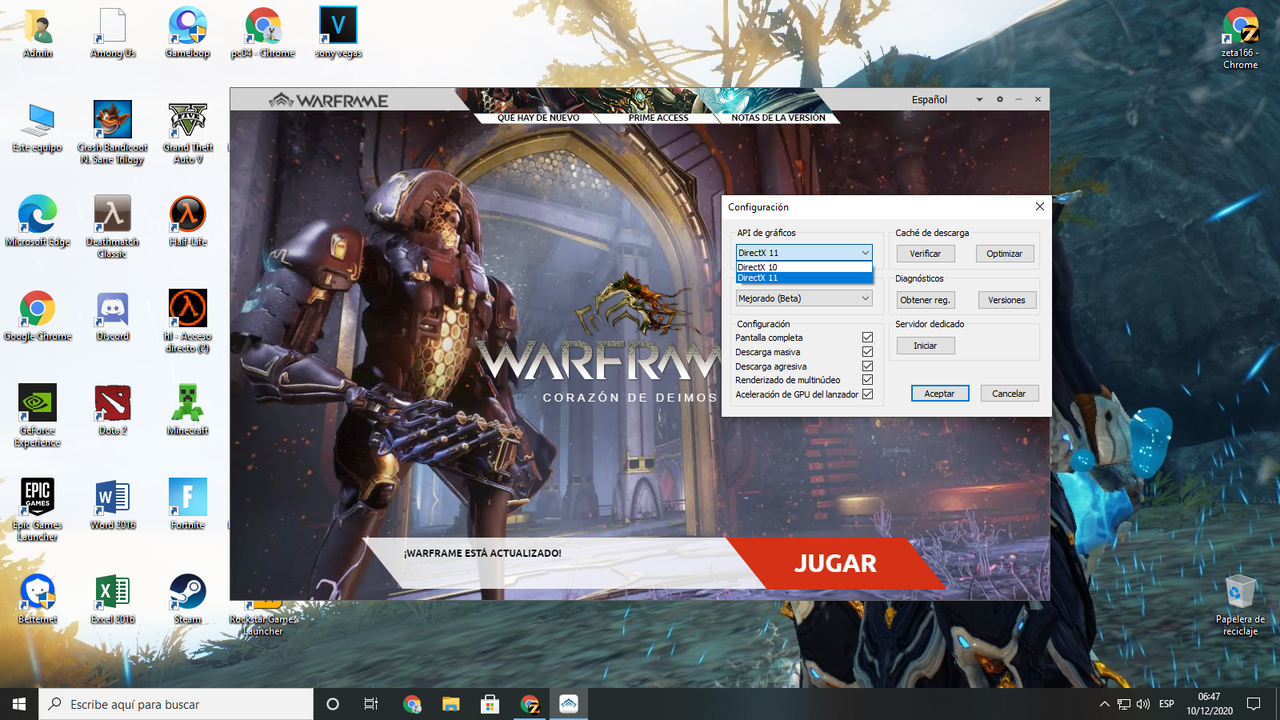Click the Obtener reg. diagnostics button

click(x=925, y=300)
